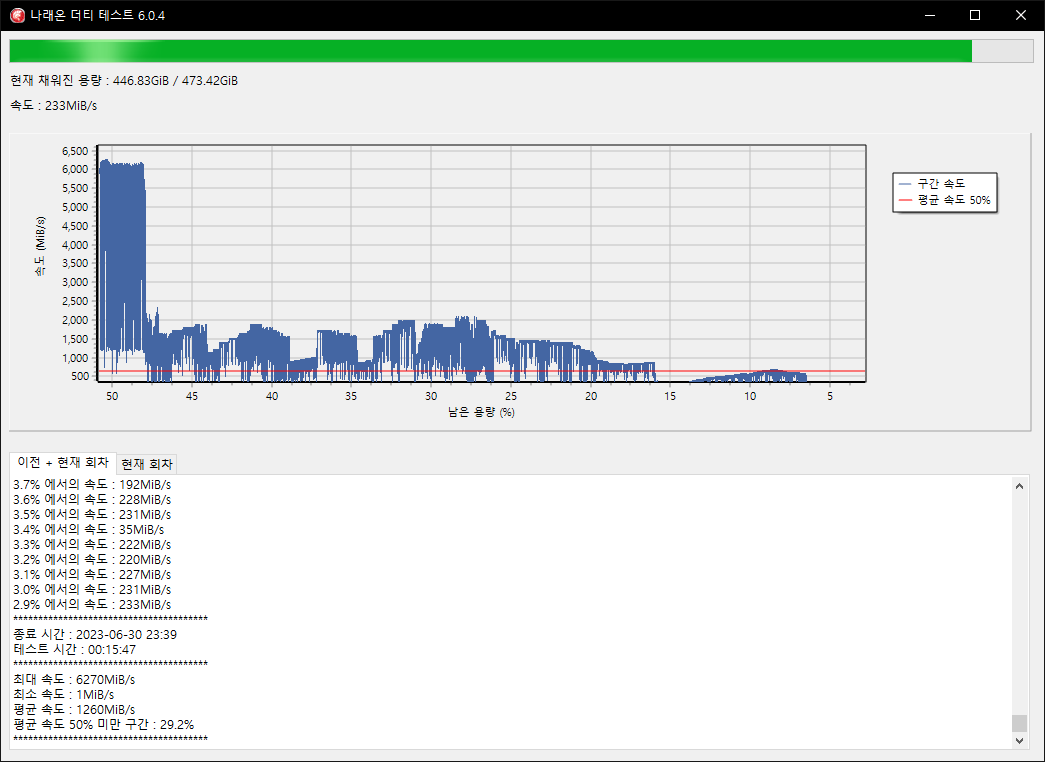Click the '50' x-axis tick label
This screenshot has height=762, width=1045.
pos(112,396)
